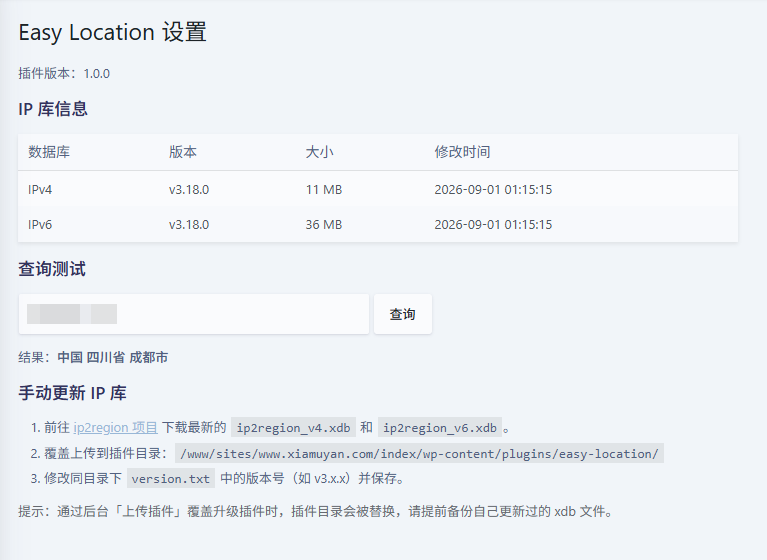Image resolution: width=767 pixels, height=560 pixels.
Task: Click v3.18.0 in the IPv4 row
Action: 189,189
